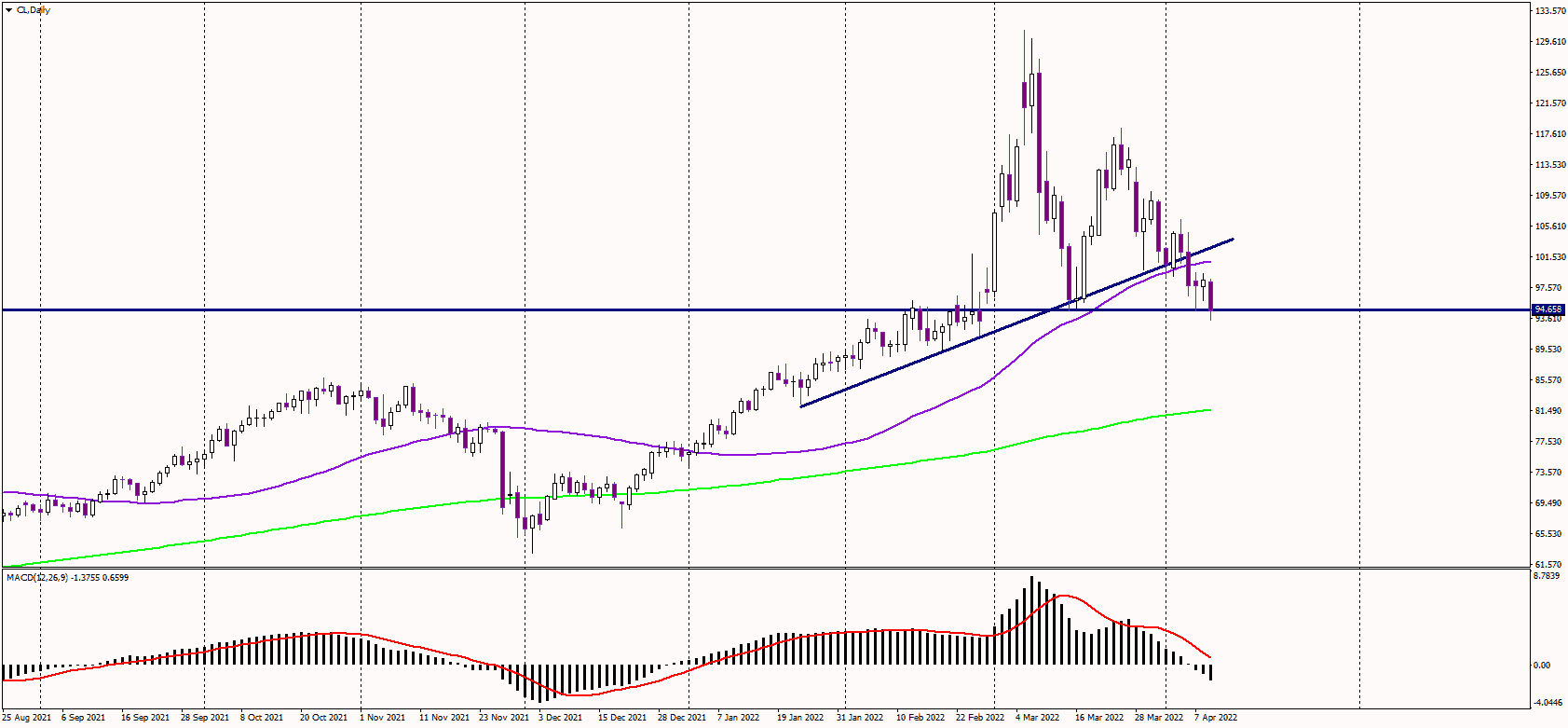
Task: Select the 28 Mar 2022 date label
Action: [x=1159, y=718]
